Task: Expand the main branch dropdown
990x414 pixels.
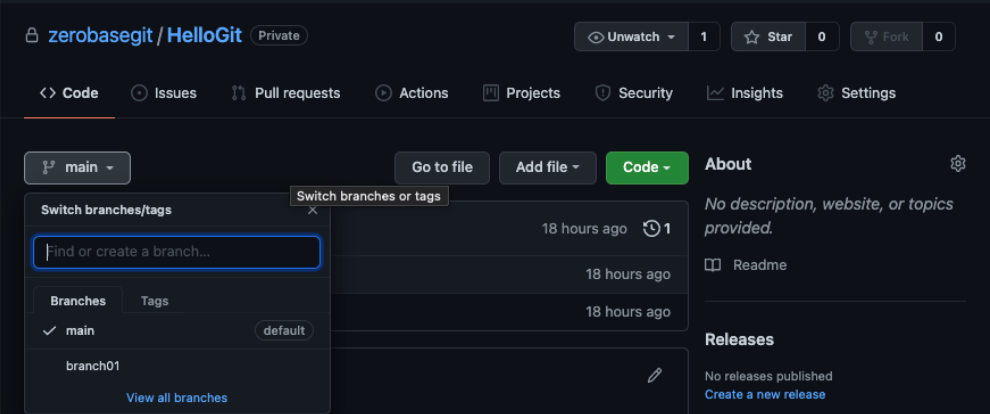Action: (x=77, y=168)
